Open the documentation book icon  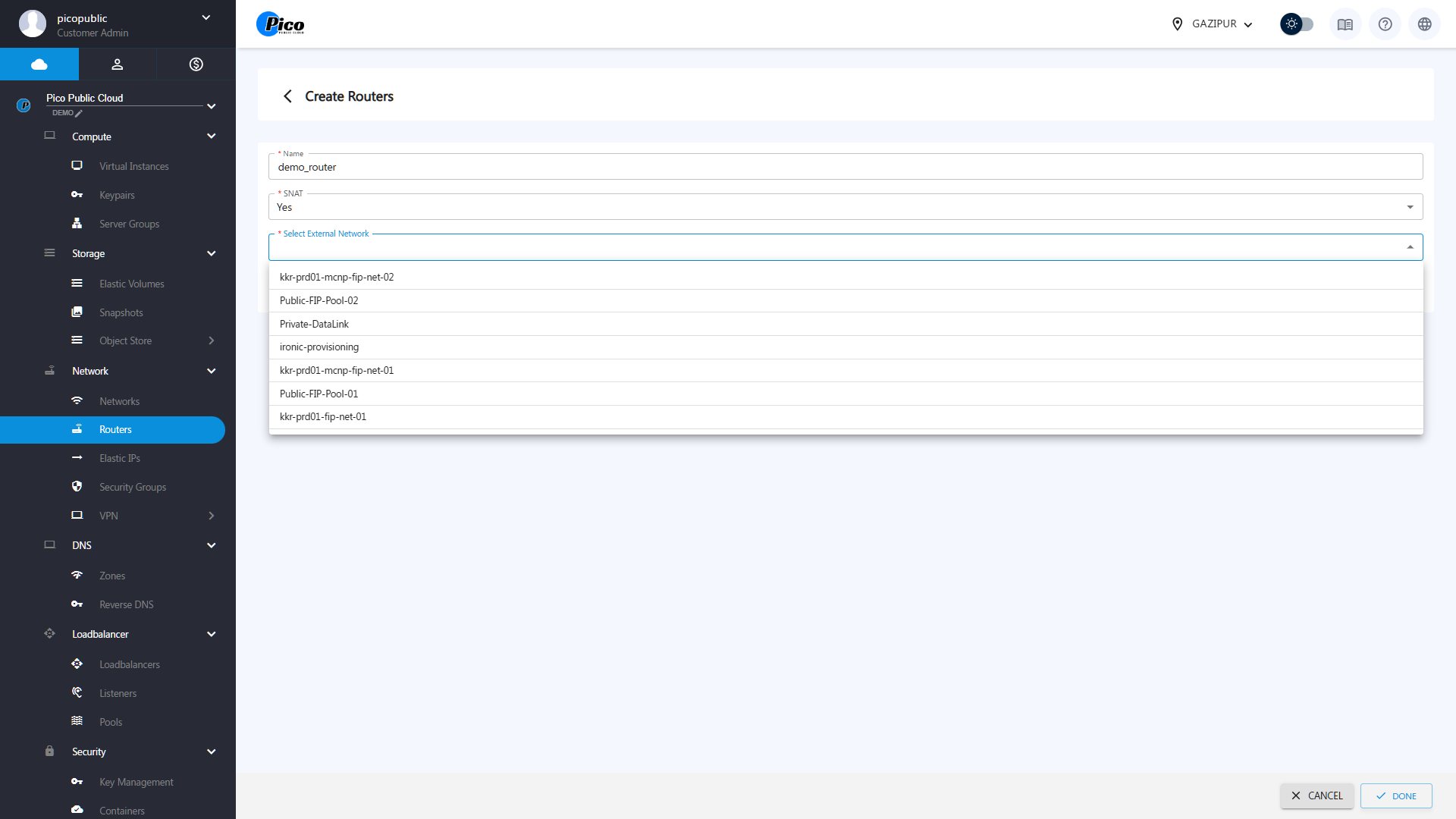(1345, 24)
